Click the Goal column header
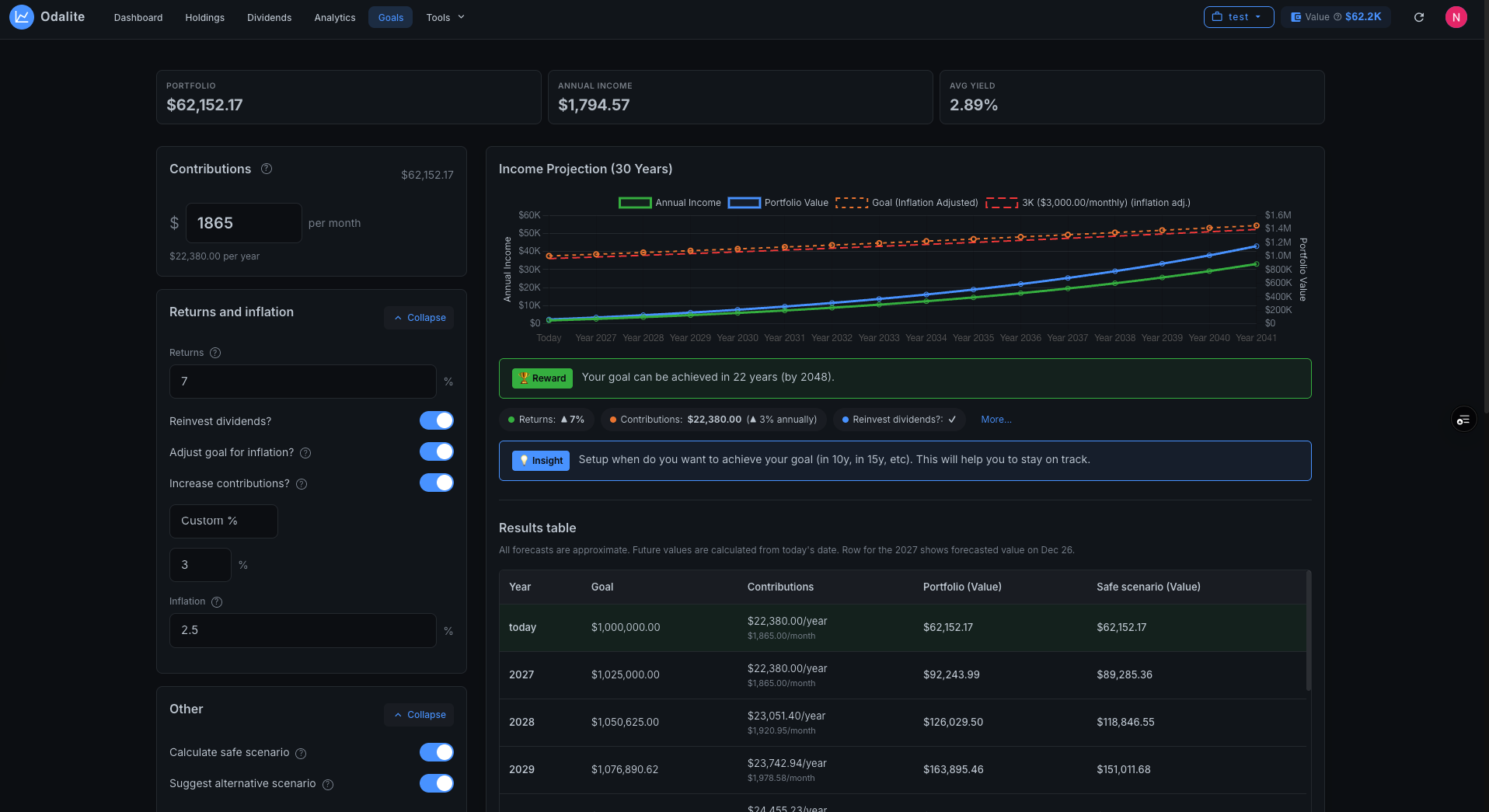The width and height of the screenshot is (1489, 812). [x=602, y=587]
